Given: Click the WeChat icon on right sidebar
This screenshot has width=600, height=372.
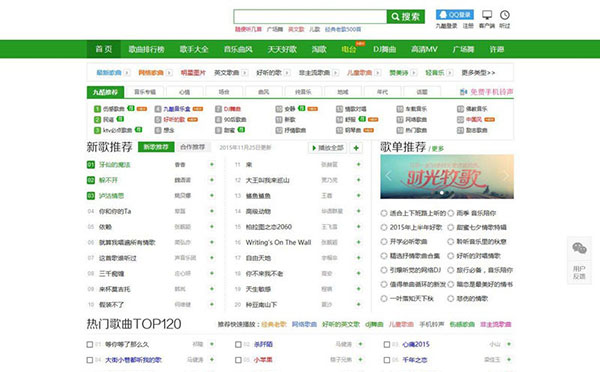Looking at the screenshot, I should tap(579, 248).
